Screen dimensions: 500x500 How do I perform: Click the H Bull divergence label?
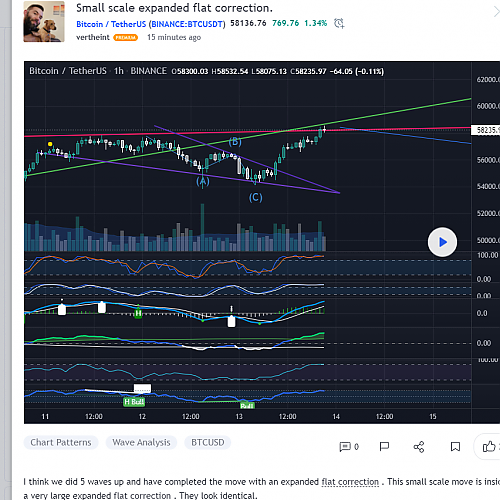click(x=134, y=402)
